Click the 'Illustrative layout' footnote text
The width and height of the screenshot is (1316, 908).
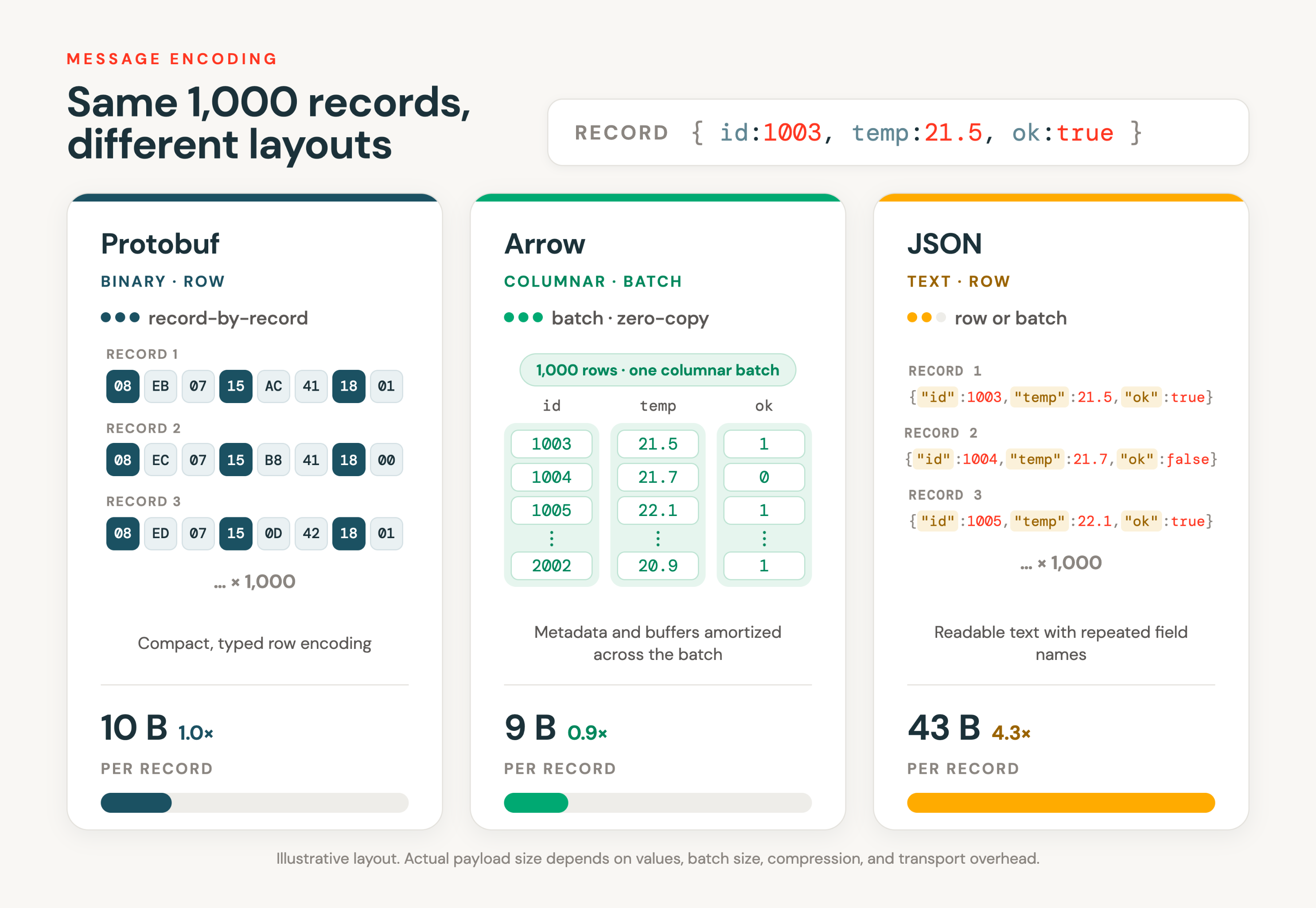(x=658, y=858)
